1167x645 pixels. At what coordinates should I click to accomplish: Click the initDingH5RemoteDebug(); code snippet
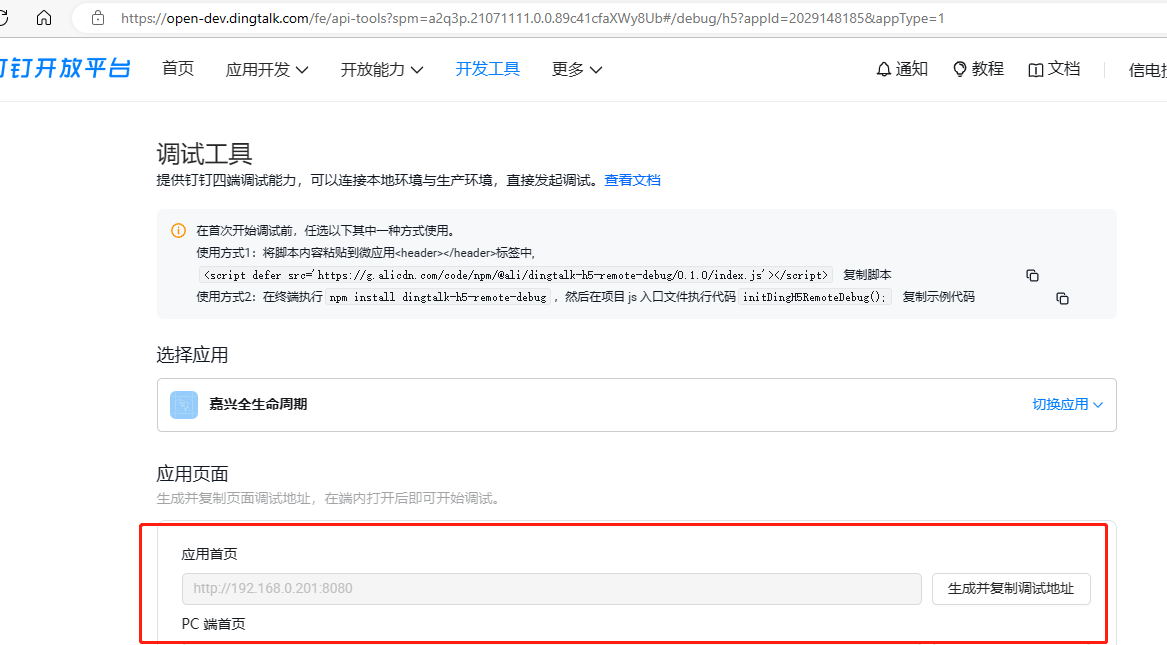coord(814,297)
